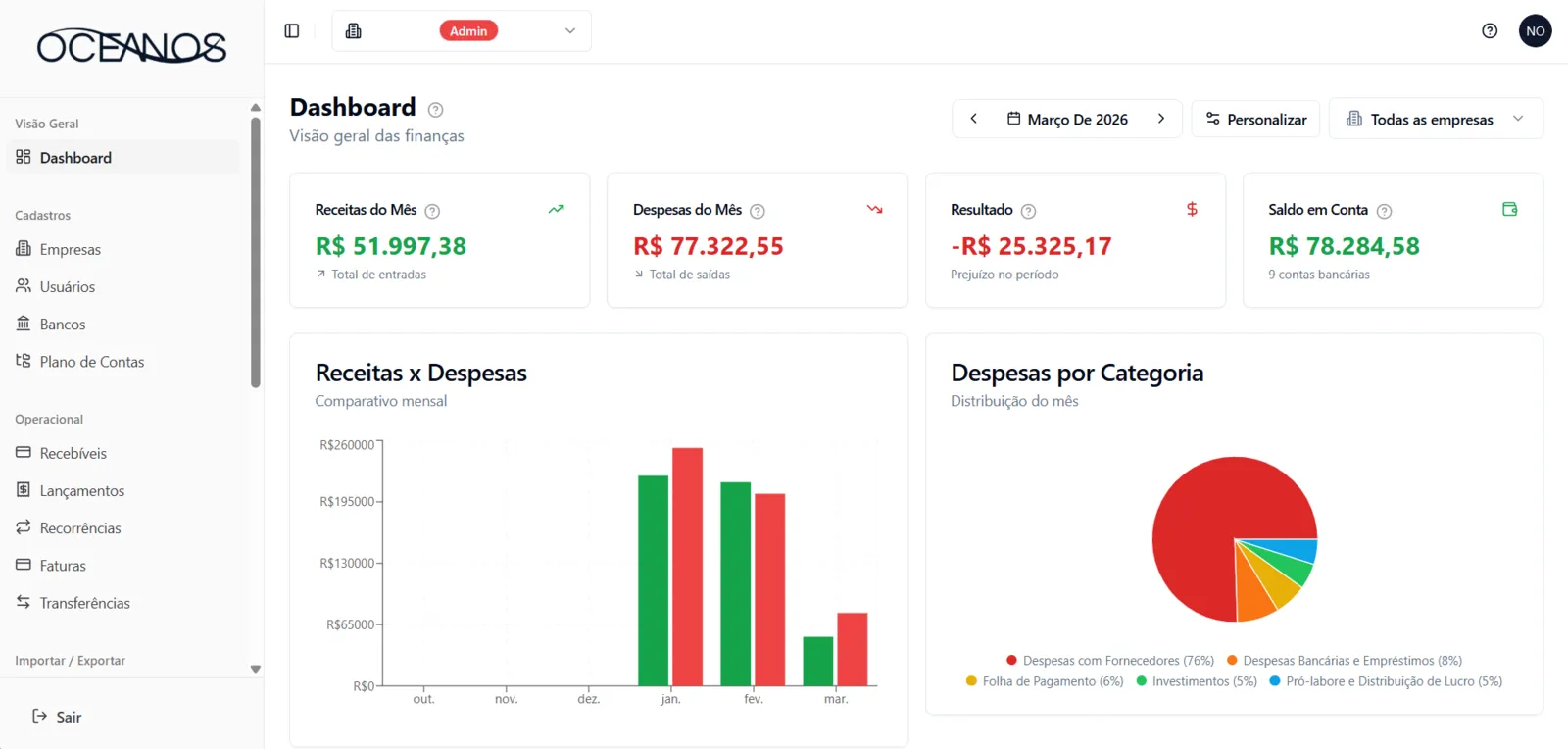Open Transferências in the sidebar
The width and height of the screenshot is (1568, 749).
click(123, 602)
